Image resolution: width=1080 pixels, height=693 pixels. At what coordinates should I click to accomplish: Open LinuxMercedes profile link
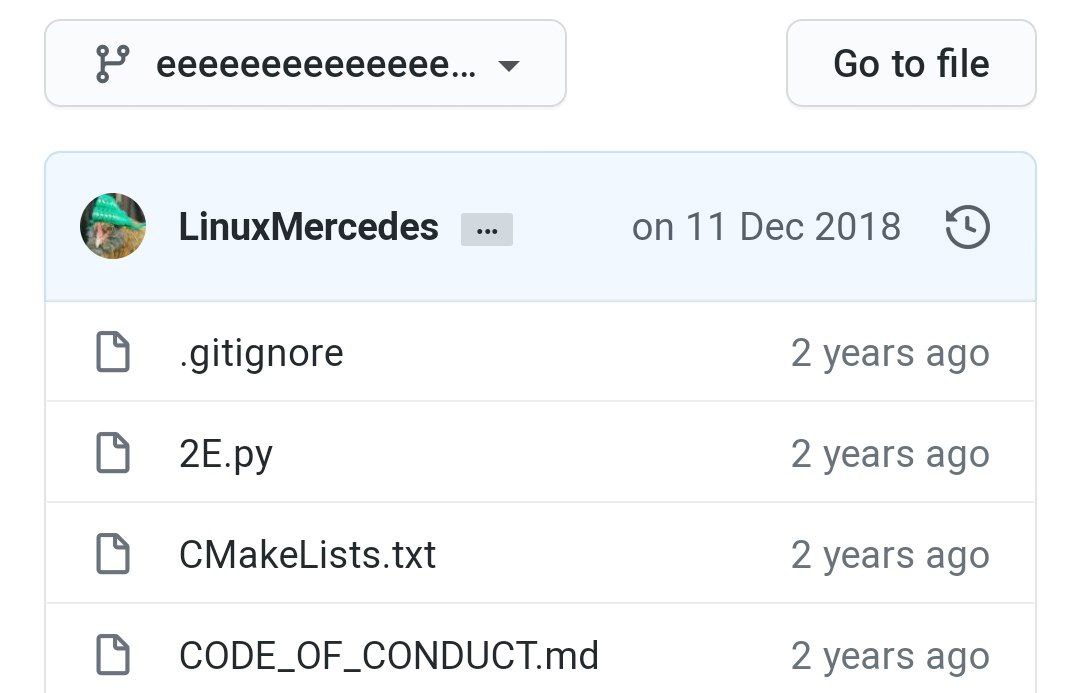coord(309,227)
